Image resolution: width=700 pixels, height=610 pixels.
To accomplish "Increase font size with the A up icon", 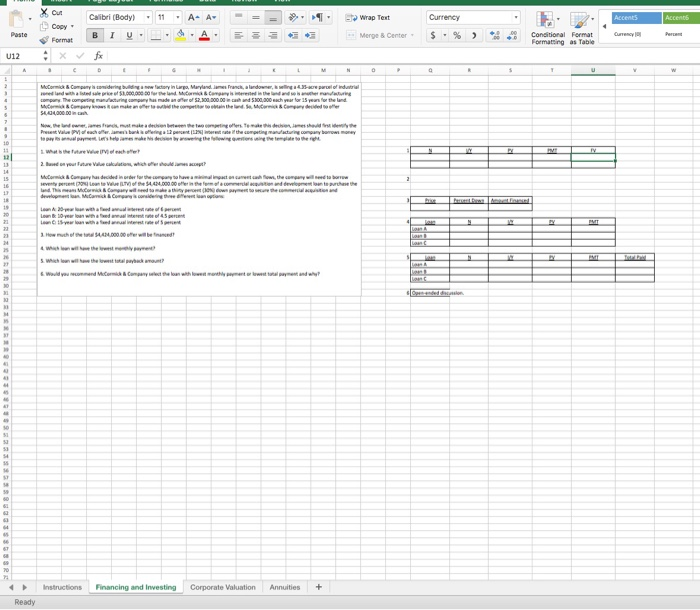I will point(193,17).
